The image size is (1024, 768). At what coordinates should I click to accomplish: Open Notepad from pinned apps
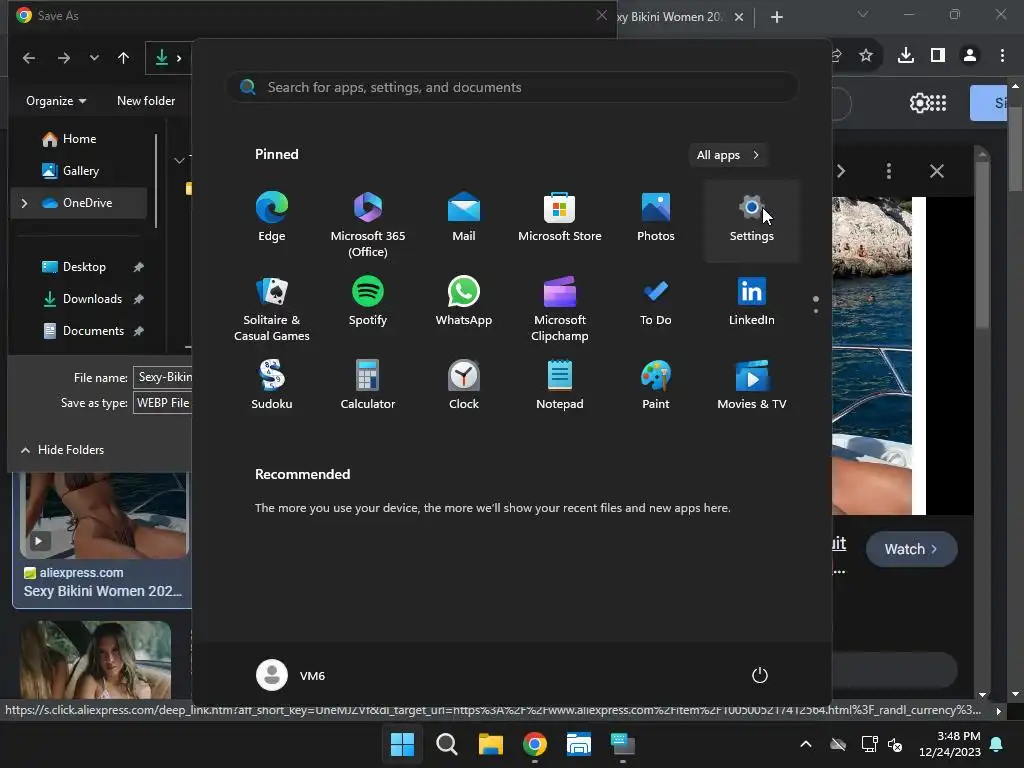[560, 385]
